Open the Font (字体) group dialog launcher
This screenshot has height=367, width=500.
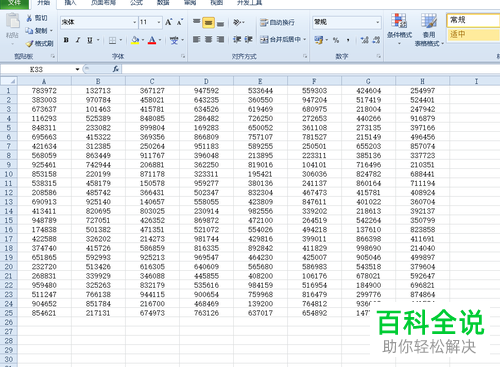point(183,56)
